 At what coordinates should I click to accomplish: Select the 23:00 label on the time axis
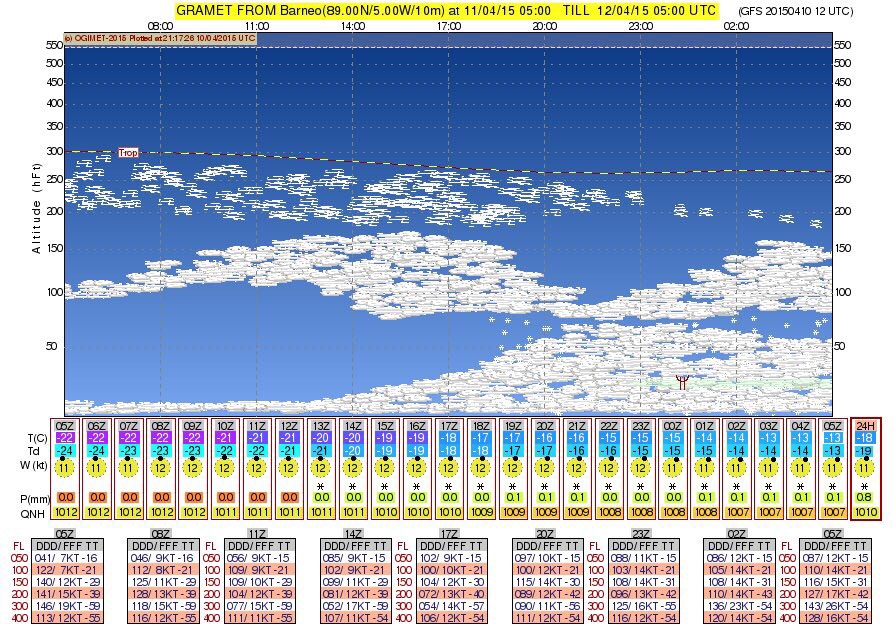tap(640, 26)
